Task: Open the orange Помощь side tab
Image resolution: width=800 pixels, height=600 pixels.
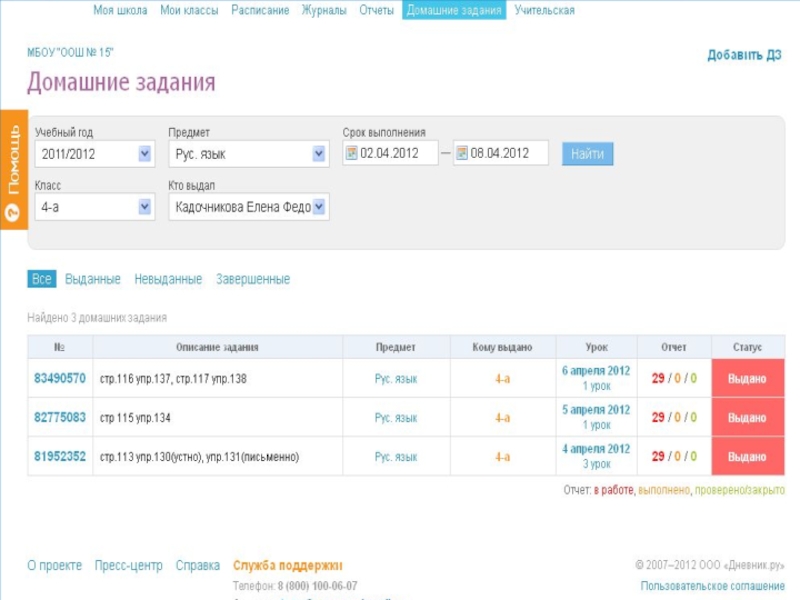Action: (x=14, y=170)
